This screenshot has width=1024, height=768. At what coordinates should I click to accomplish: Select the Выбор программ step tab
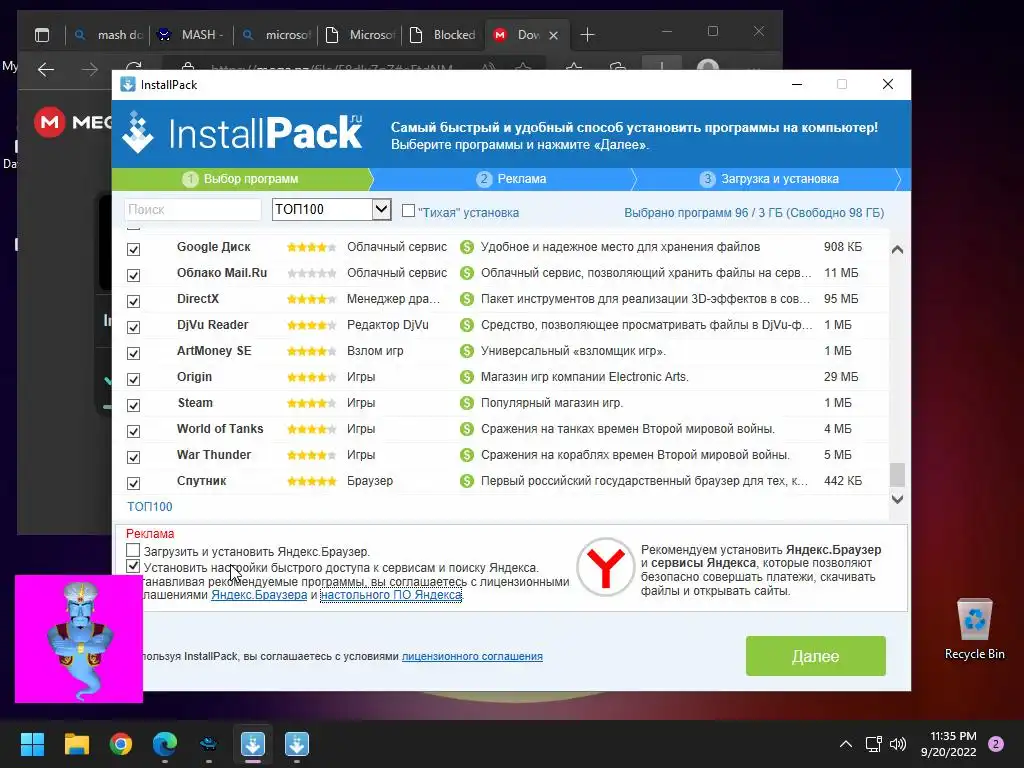point(242,179)
